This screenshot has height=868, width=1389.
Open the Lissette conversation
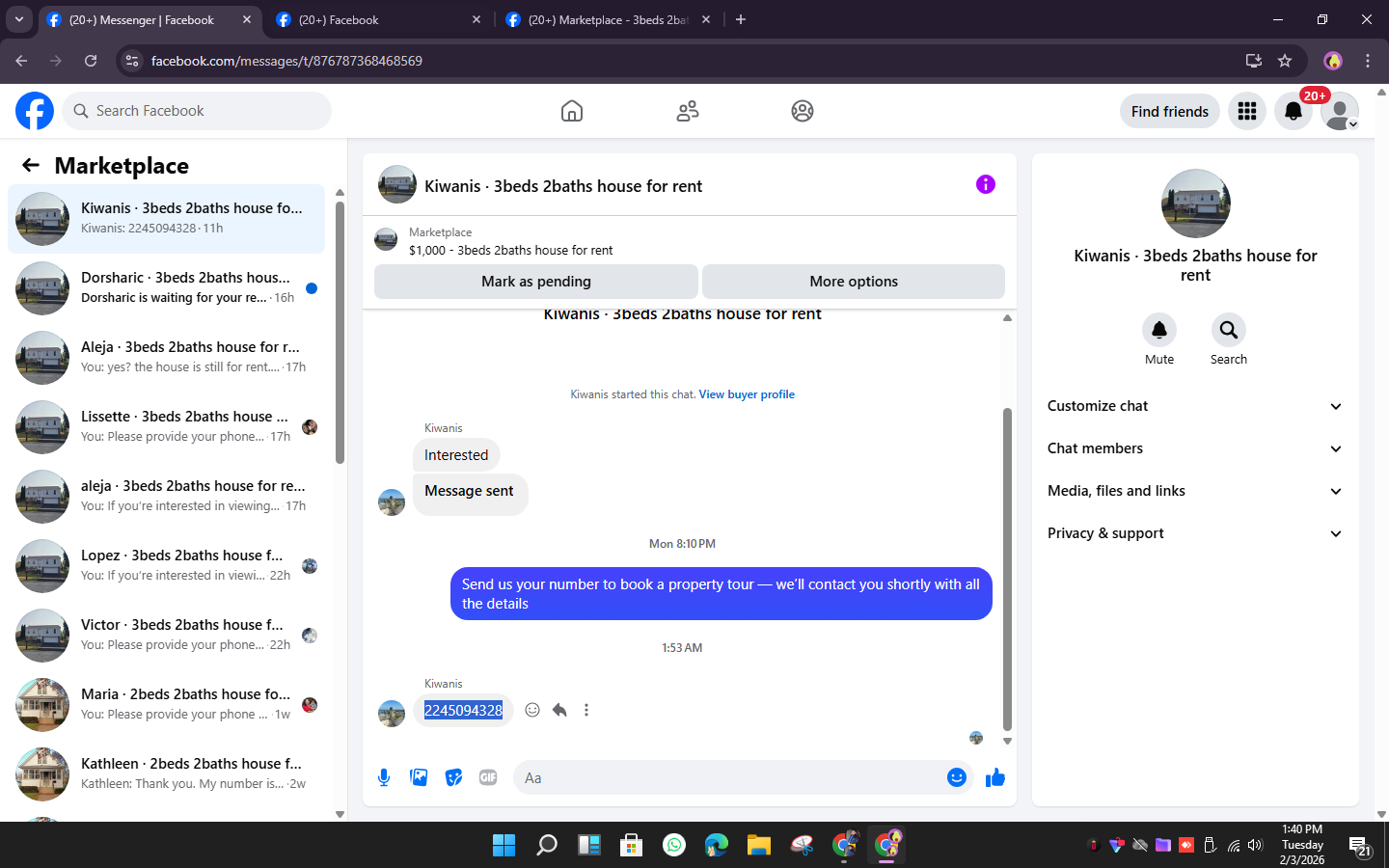coord(166,427)
